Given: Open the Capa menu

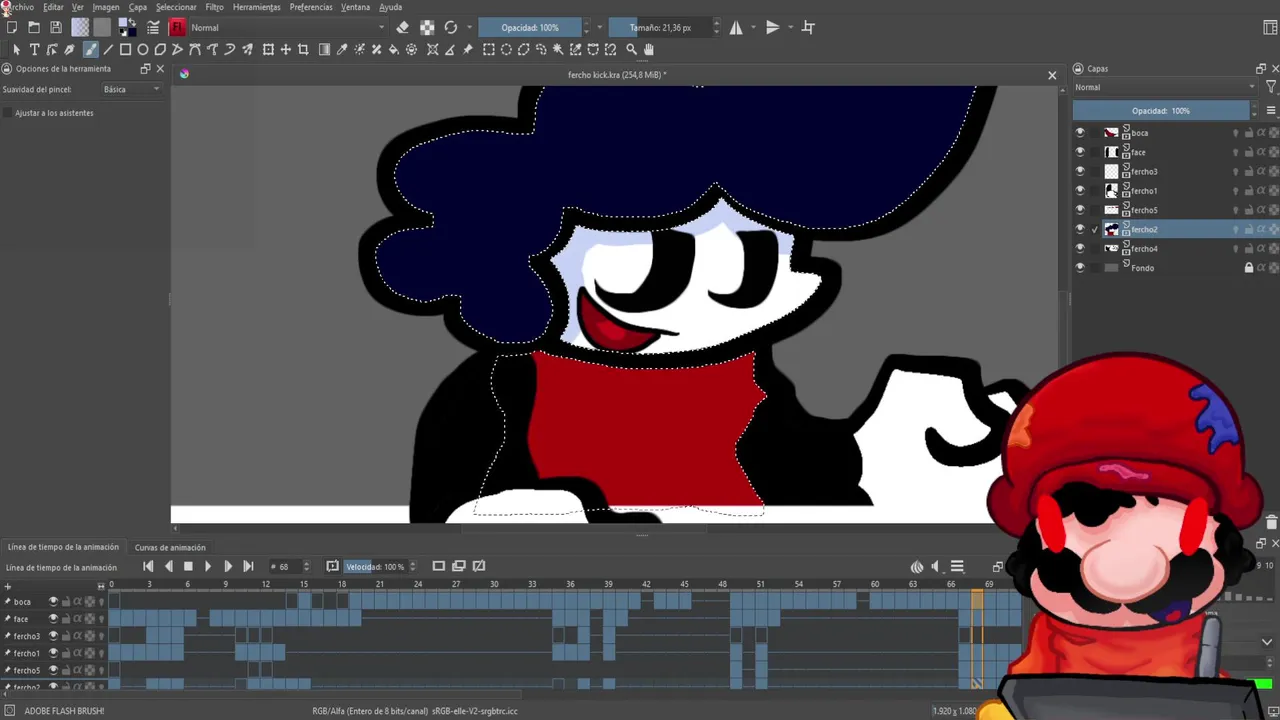Looking at the screenshot, I should [x=138, y=7].
